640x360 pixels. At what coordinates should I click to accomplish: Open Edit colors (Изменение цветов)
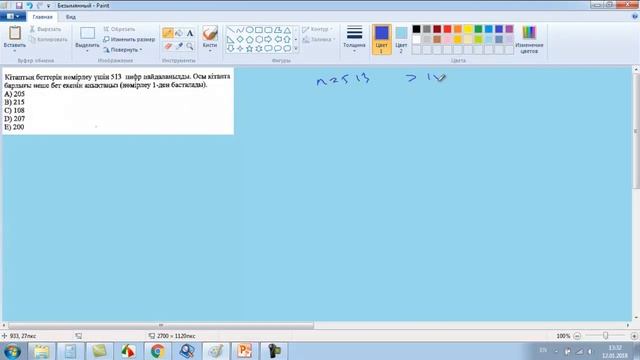529,39
